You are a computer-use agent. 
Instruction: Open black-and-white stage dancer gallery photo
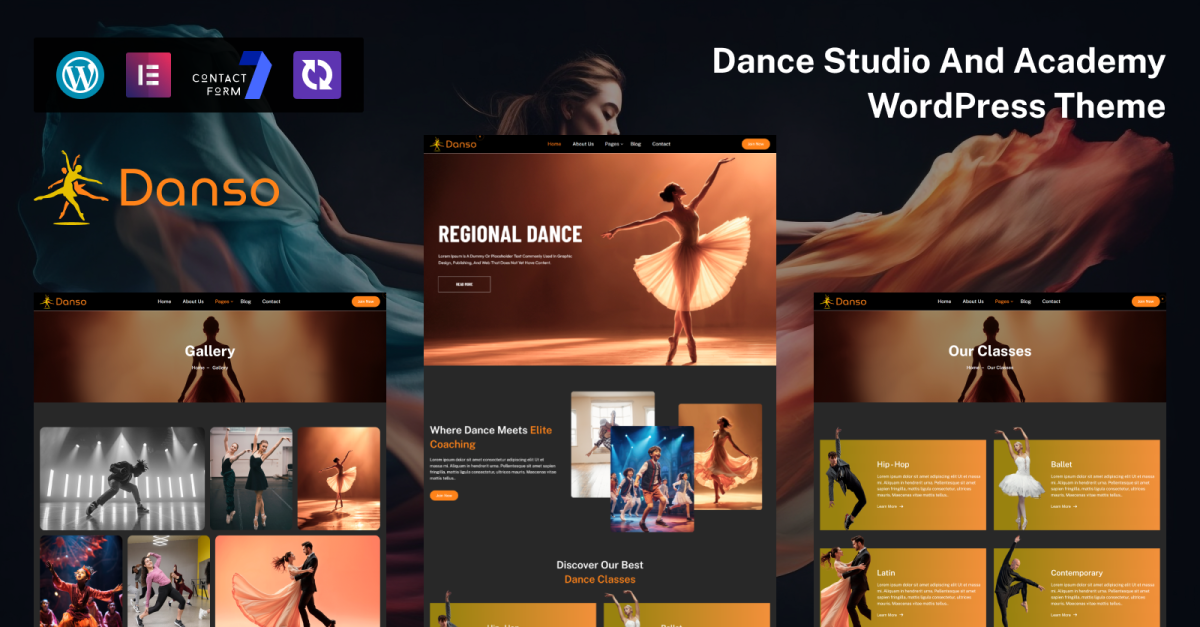click(121, 478)
